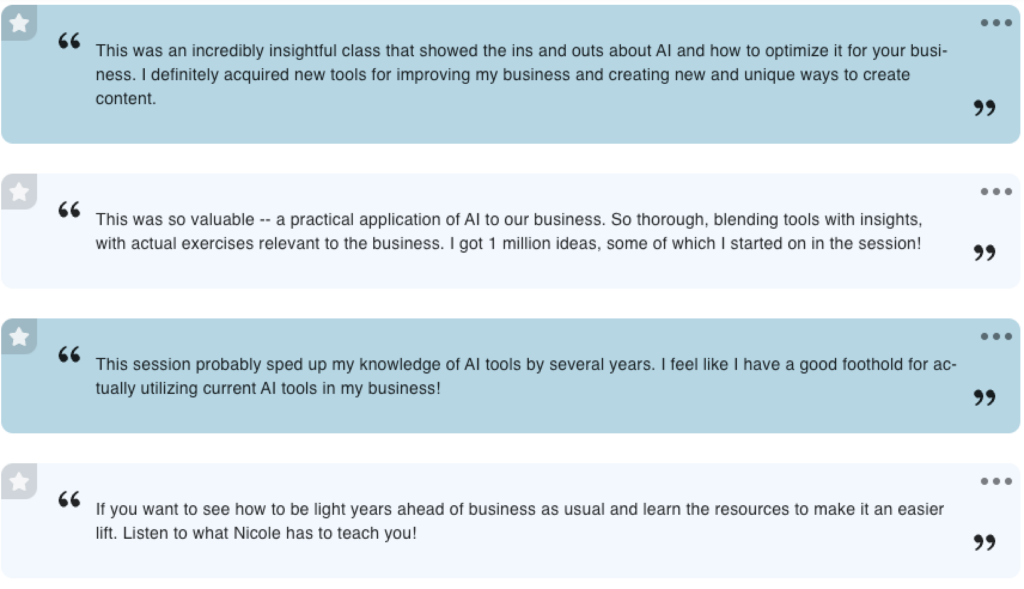This screenshot has height=589, width=1024.
Task: Toggle star on the 'incredibly insightful class' testimonial
Action: click(x=18, y=22)
